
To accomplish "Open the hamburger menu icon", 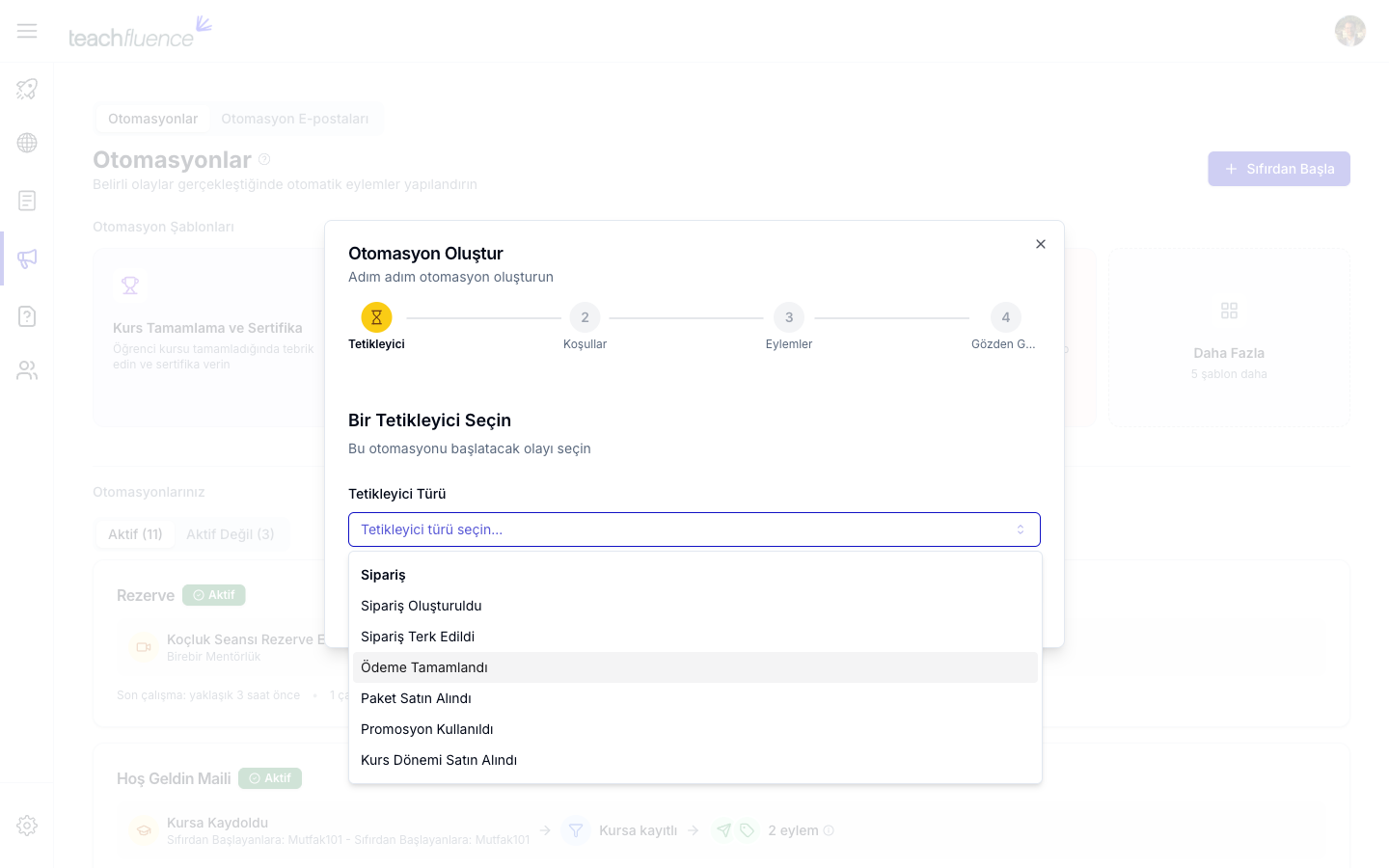I will [x=27, y=31].
